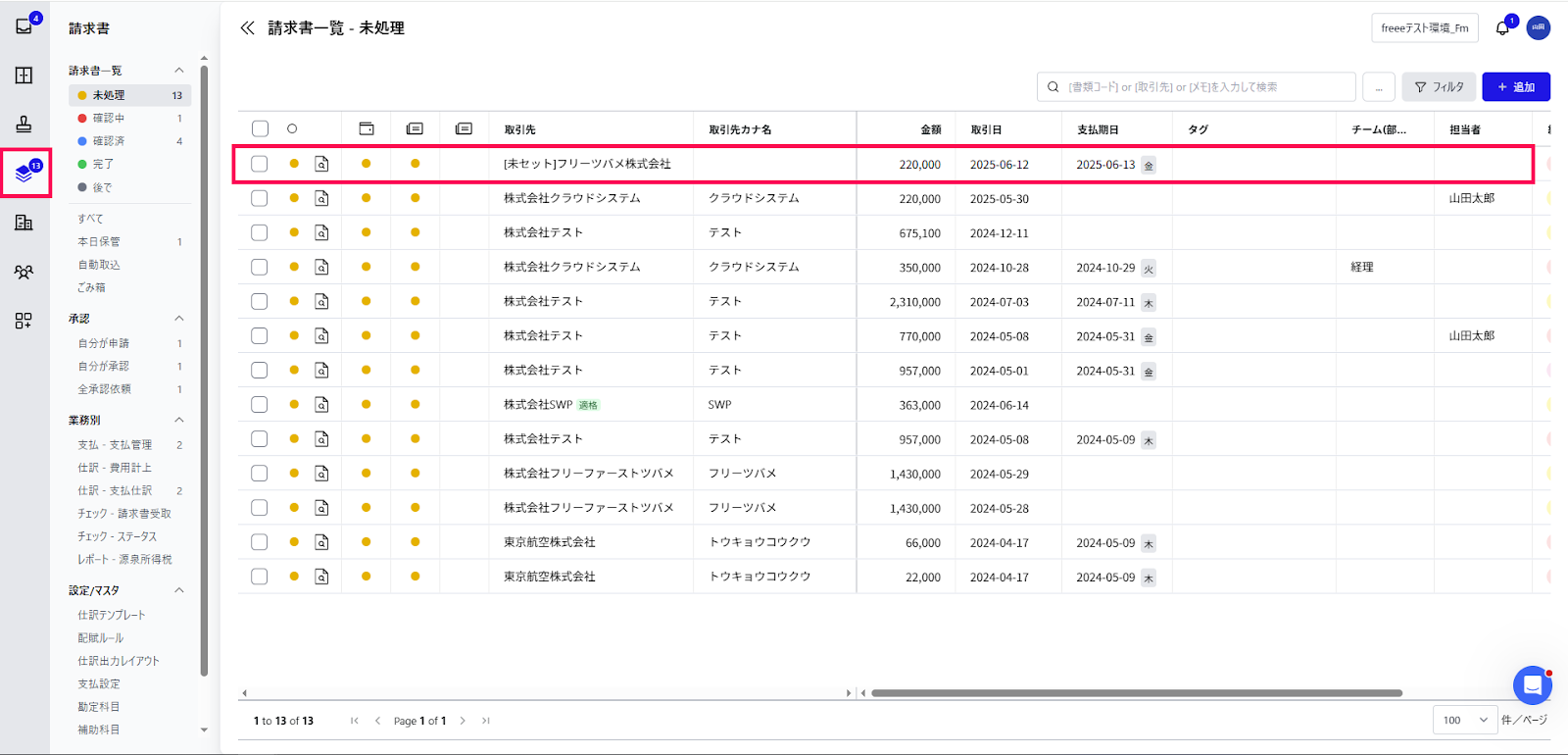This screenshot has height=755, width=1568.
Task: Click the second card column header icon
Action: (464, 128)
